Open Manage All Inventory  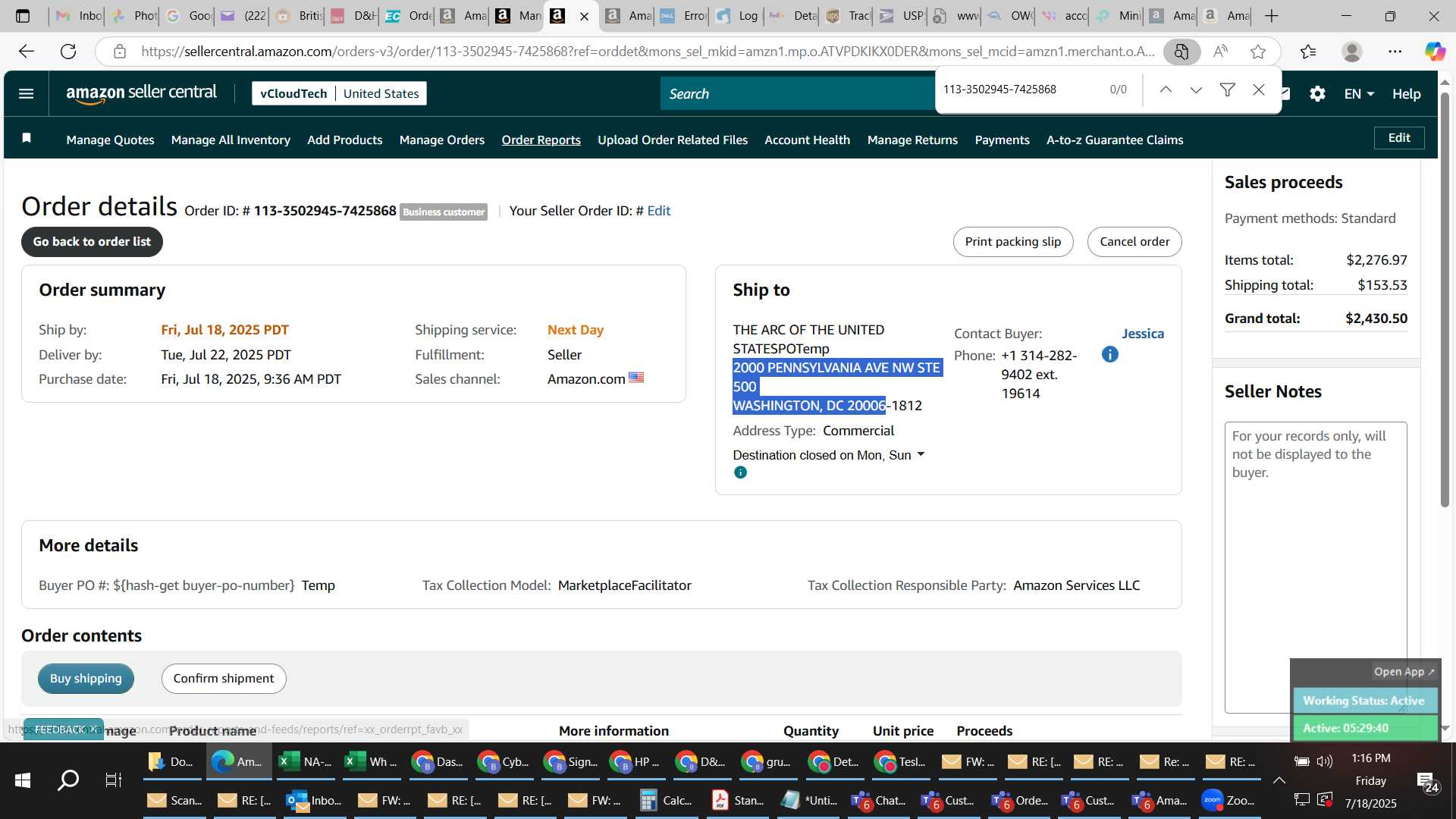point(231,140)
